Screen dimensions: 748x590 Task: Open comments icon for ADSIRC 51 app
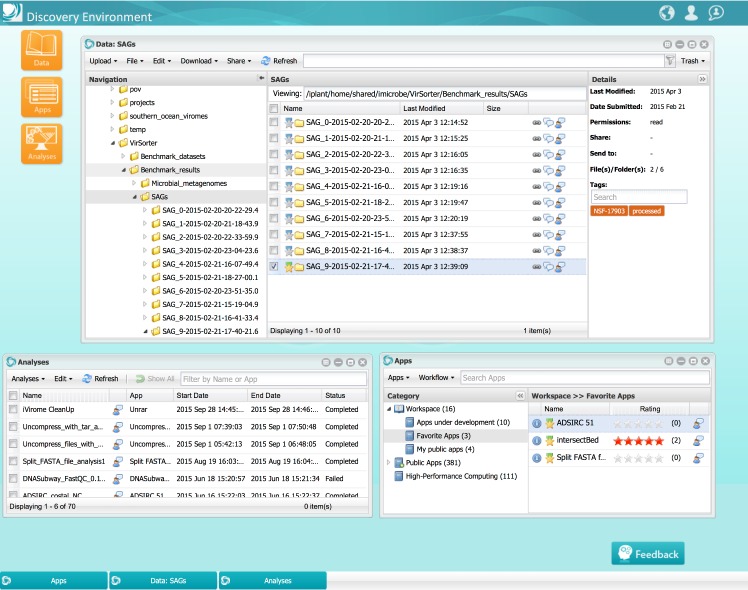pos(697,423)
